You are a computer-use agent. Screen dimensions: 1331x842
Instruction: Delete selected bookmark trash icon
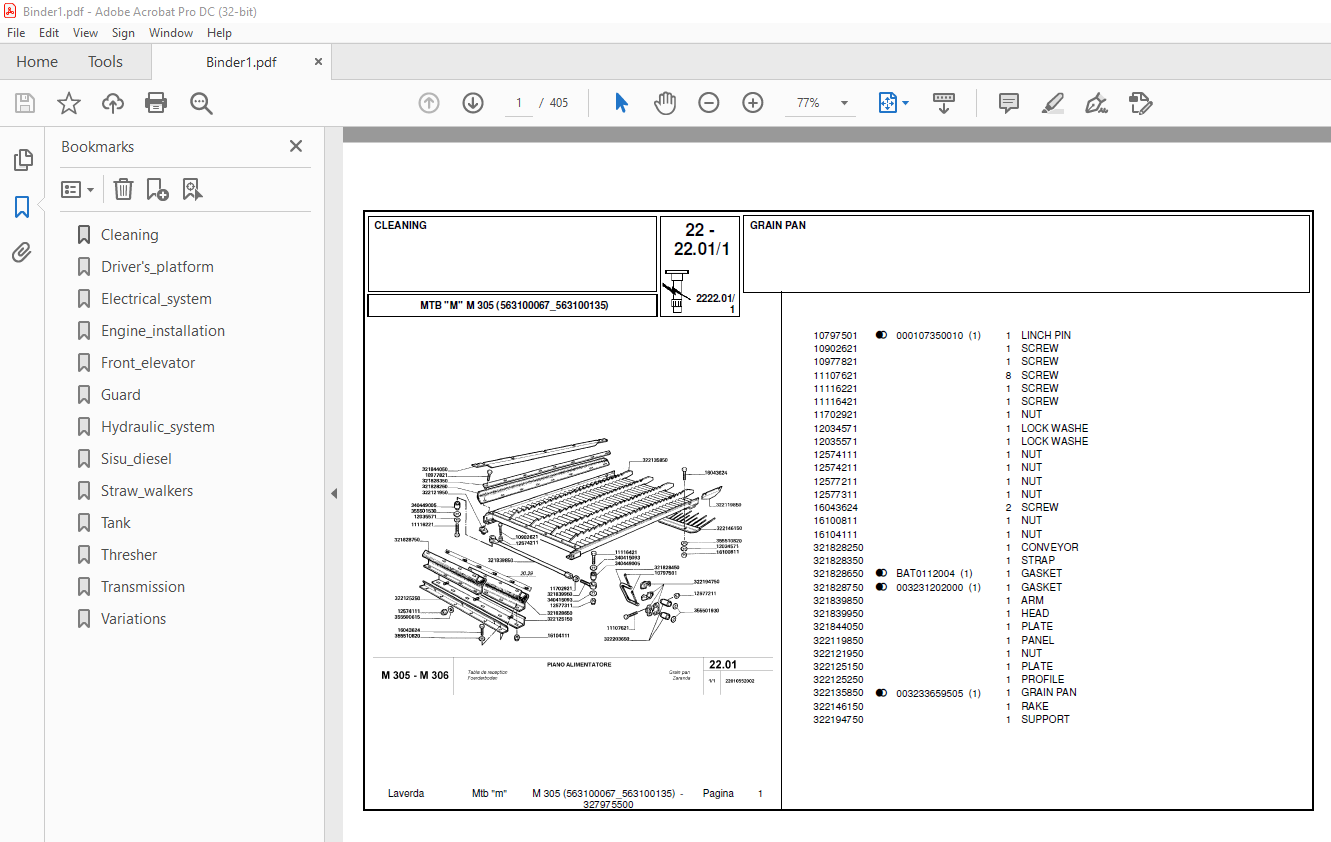(x=123, y=189)
